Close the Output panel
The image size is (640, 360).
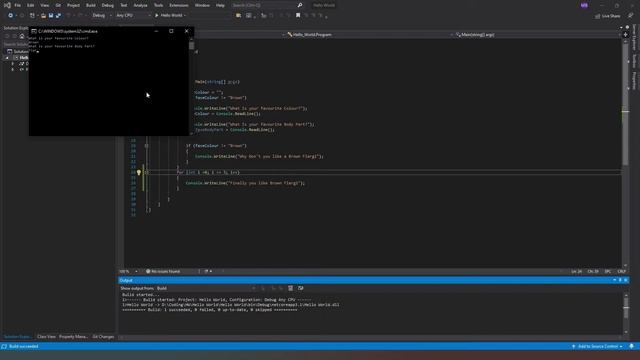[x=626, y=280]
